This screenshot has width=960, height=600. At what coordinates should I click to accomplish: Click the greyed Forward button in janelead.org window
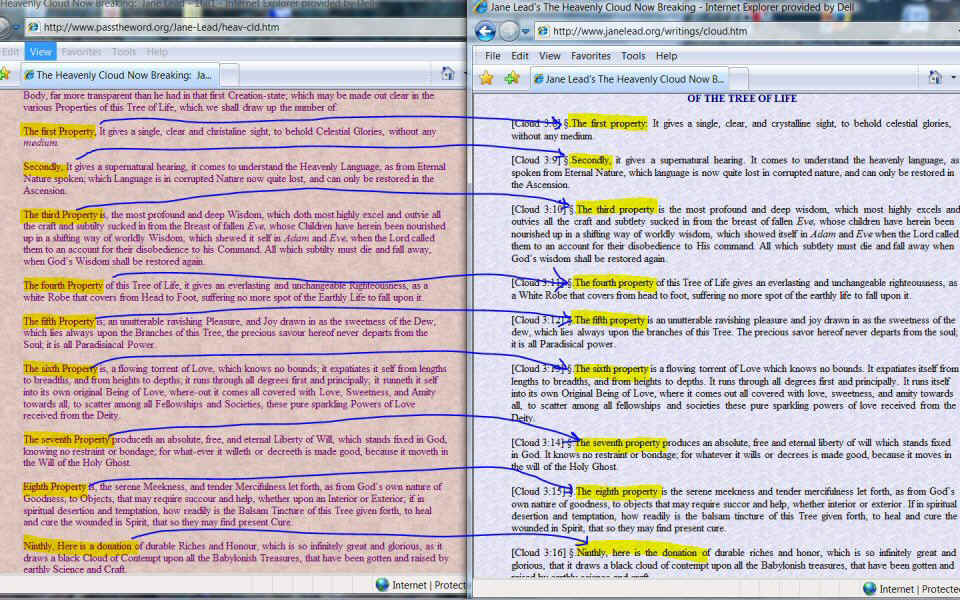509,31
